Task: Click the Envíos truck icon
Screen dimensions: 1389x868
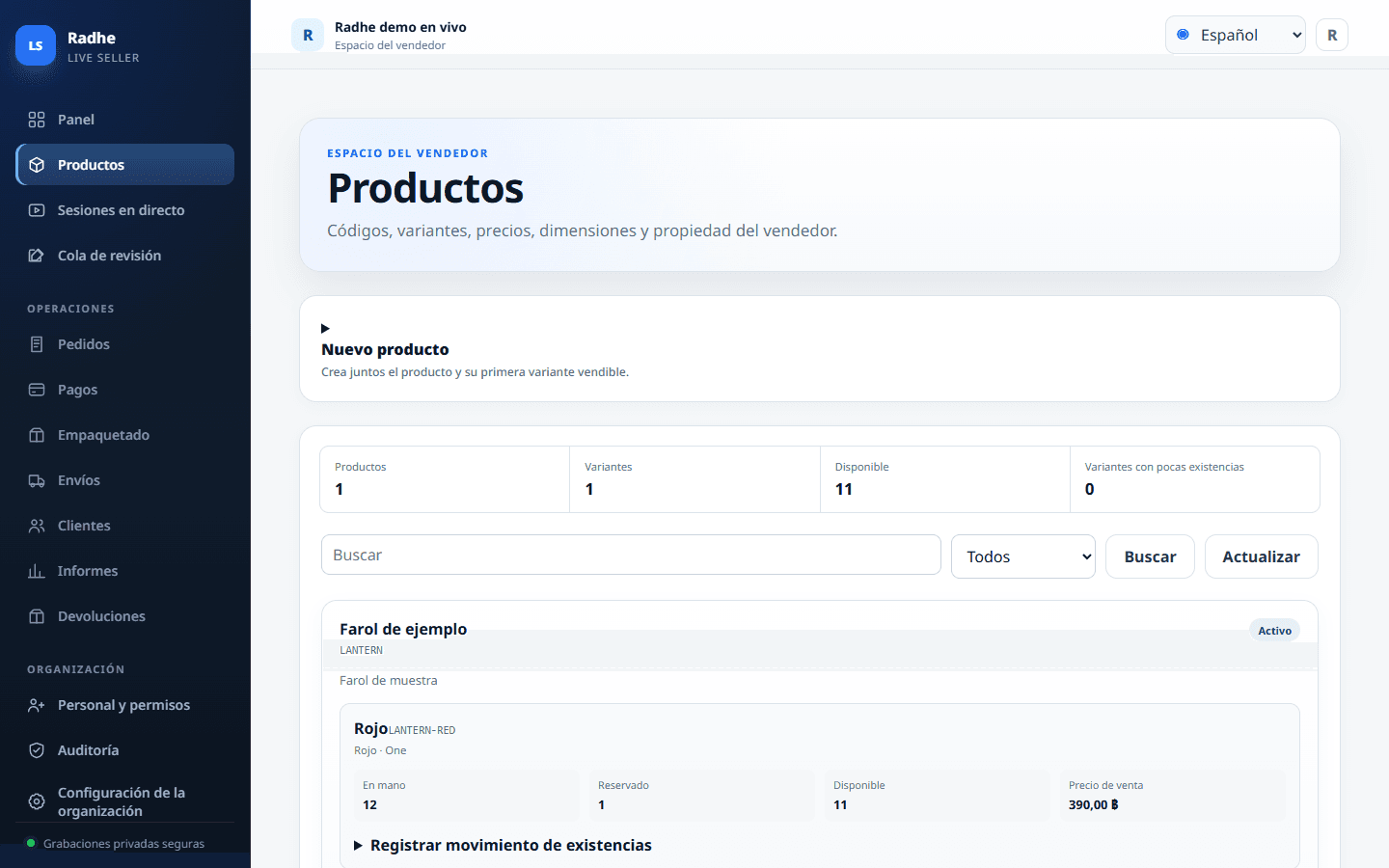Action: coord(37,480)
